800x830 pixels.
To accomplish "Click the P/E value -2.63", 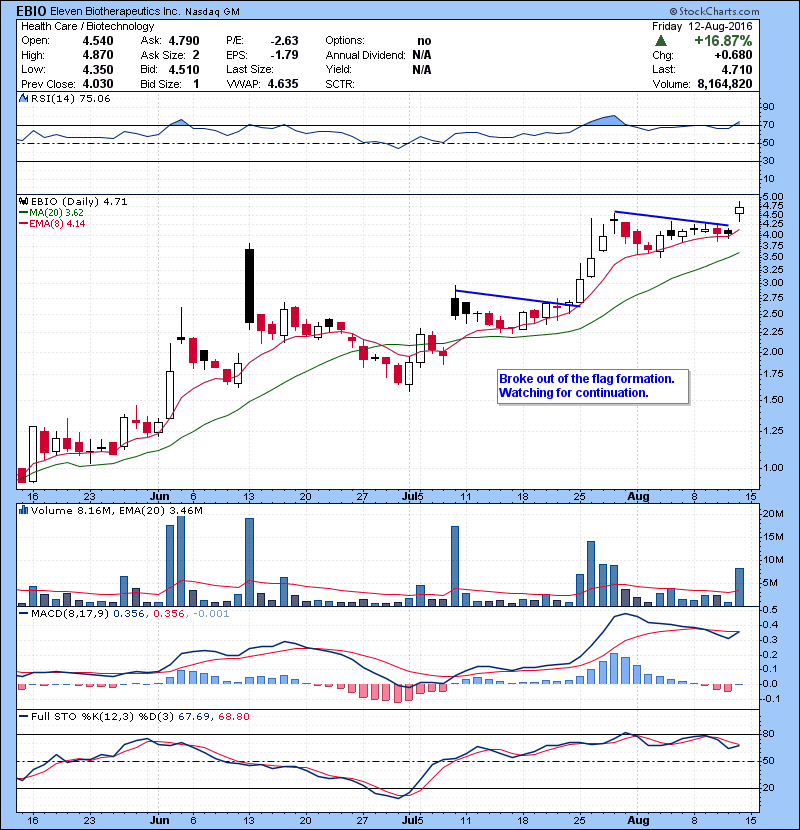I will pyautogui.click(x=285, y=41).
